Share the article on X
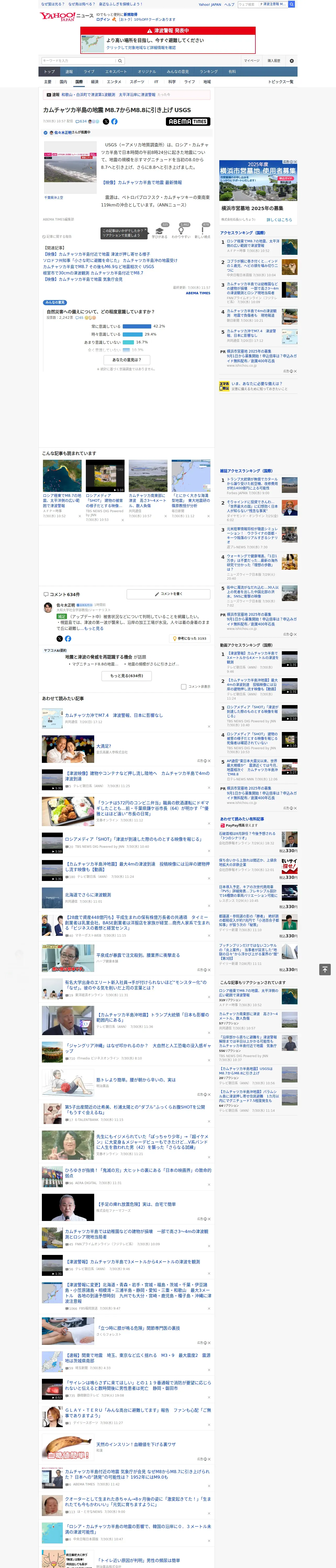Image resolution: width=336 pixels, height=1568 pixels. pos(105,121)
